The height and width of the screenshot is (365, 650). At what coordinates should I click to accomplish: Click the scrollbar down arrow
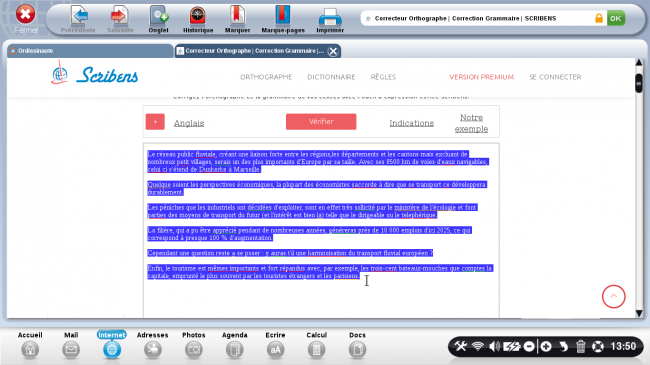(639, 314)
